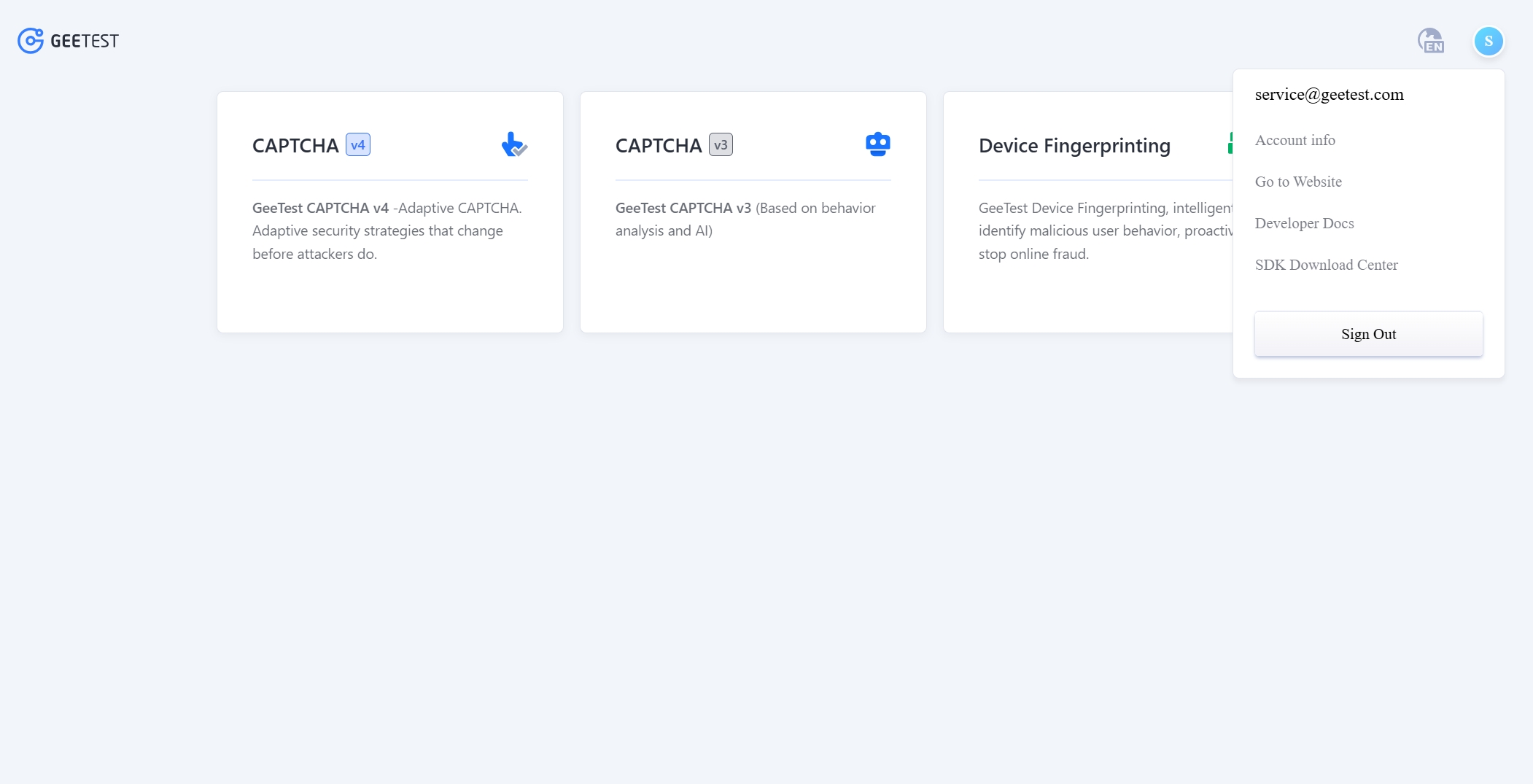Click the GEETEST wordmark text
1533x784 pixels.
click(85, 41)
